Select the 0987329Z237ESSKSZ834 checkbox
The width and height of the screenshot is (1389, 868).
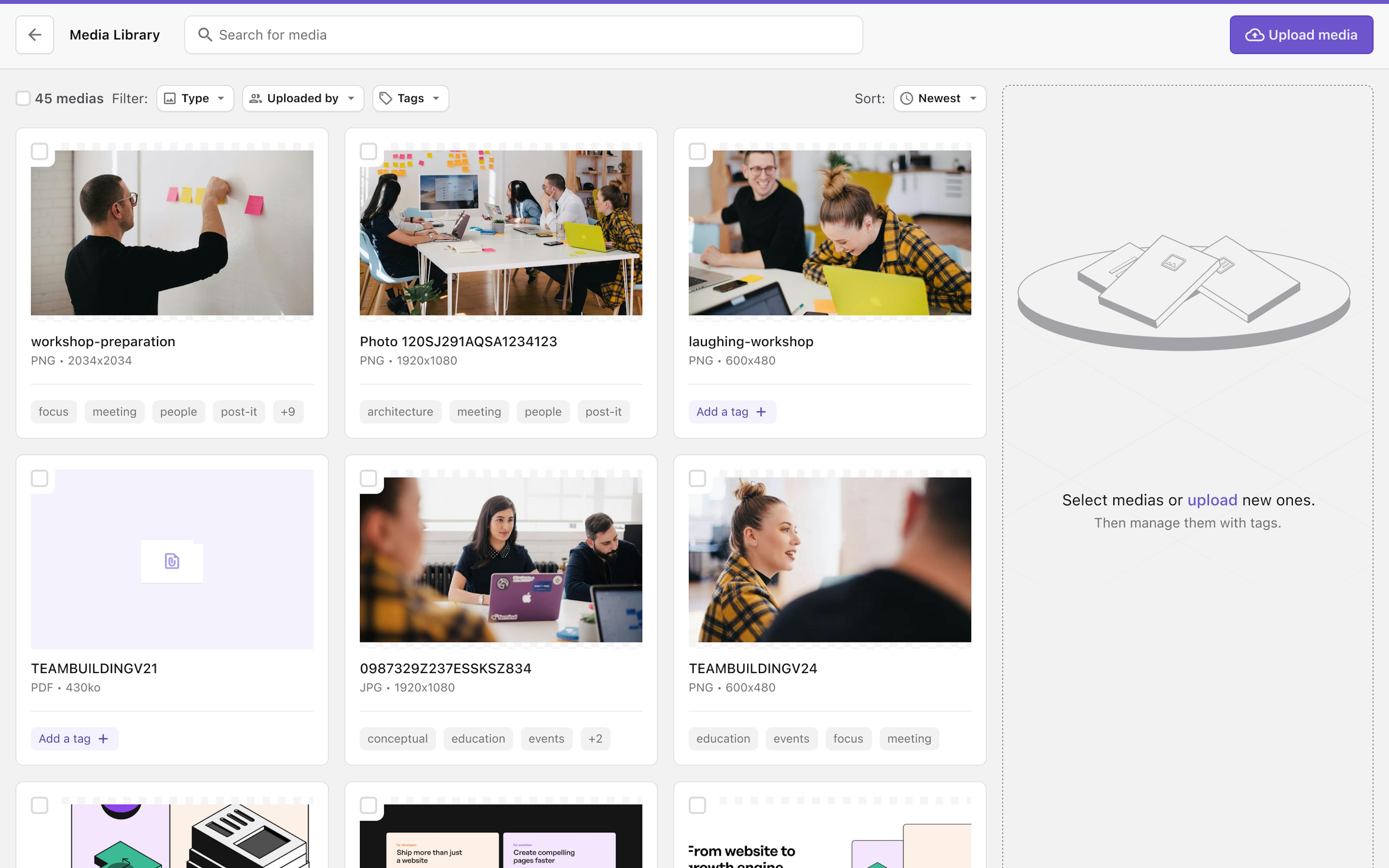(369, 478)
